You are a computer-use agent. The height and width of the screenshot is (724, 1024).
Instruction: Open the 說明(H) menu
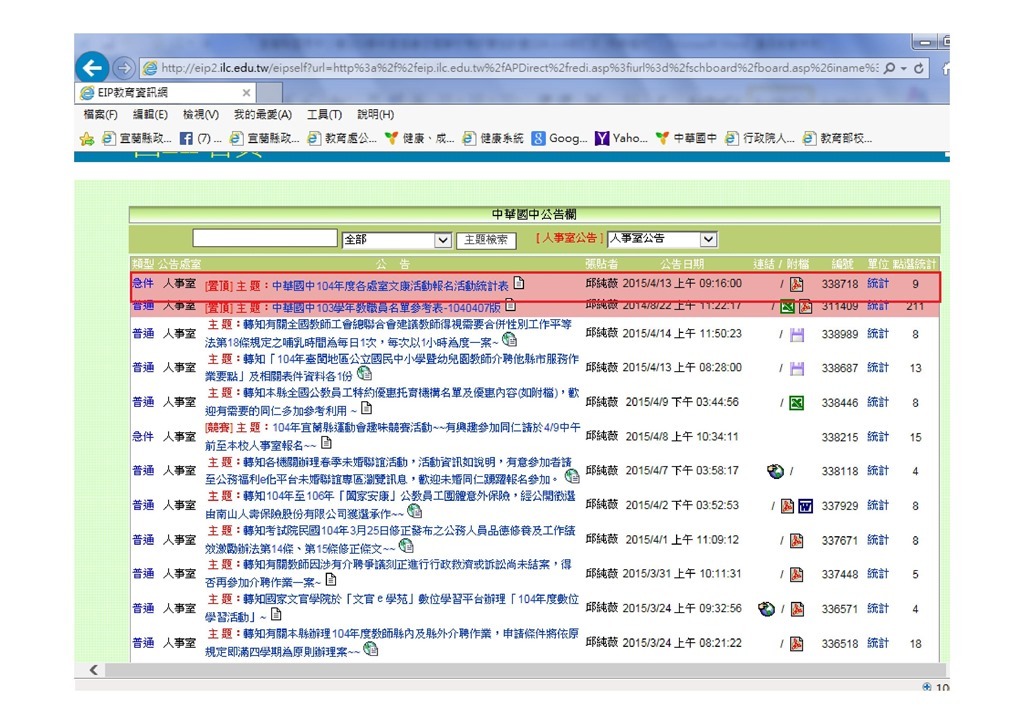pos(375,115)
